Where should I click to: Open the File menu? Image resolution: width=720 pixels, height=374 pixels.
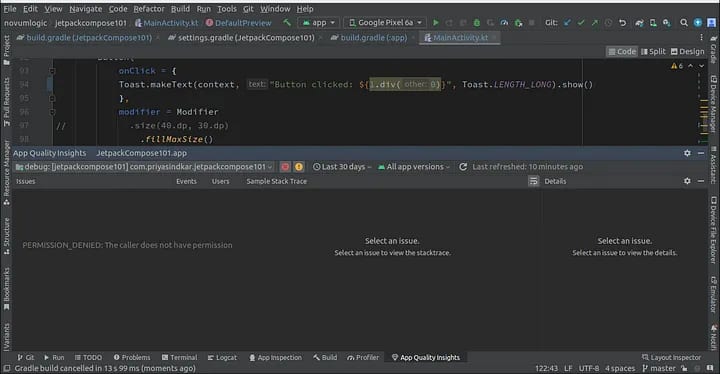pyautogui.click(x=10, y=9)
